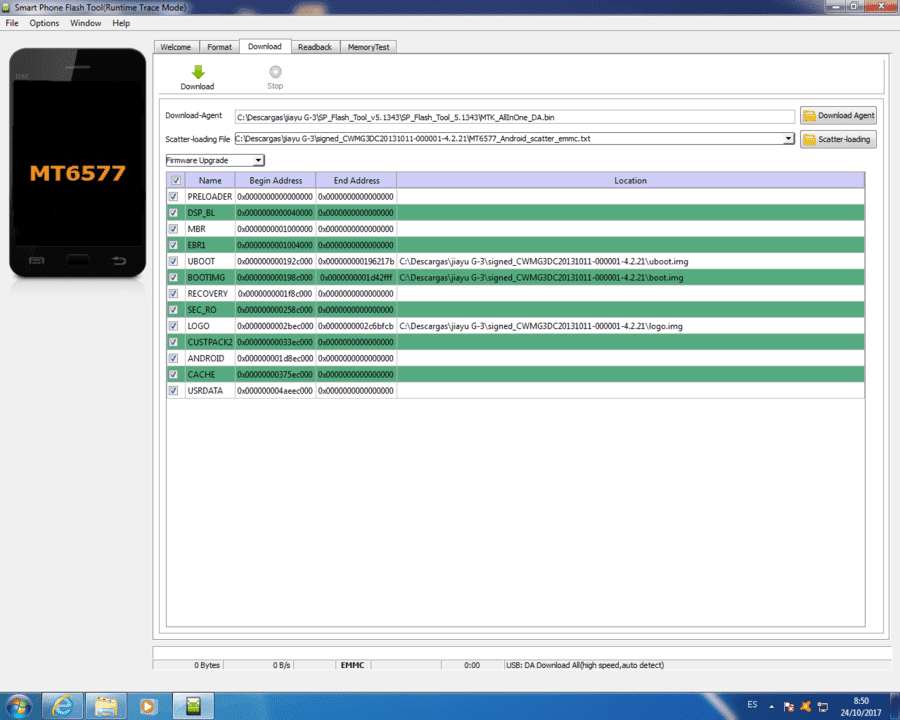This screenshot has height=720, width=900.
Task: Click the uboot.img location cell
Action: [x=630, y=261]
